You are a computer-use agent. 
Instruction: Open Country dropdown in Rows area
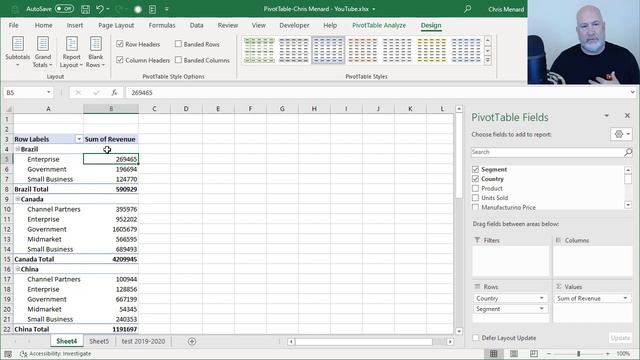tap(542, 298)
